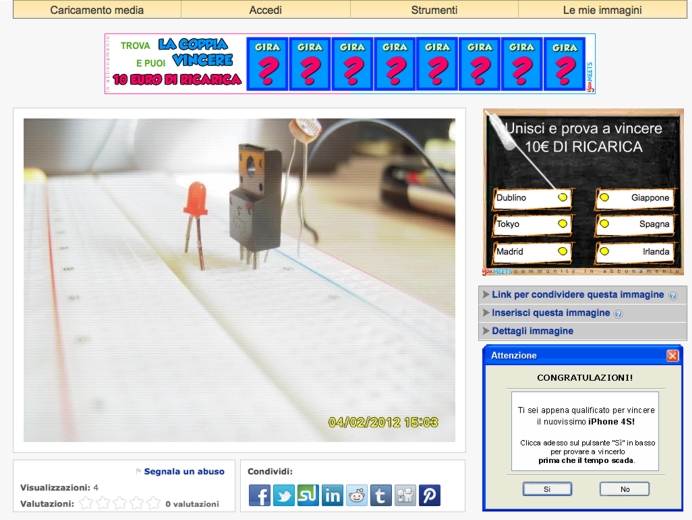Open the 'Caricamento media' menu
The image size is (692, 520).
point(97,10)
